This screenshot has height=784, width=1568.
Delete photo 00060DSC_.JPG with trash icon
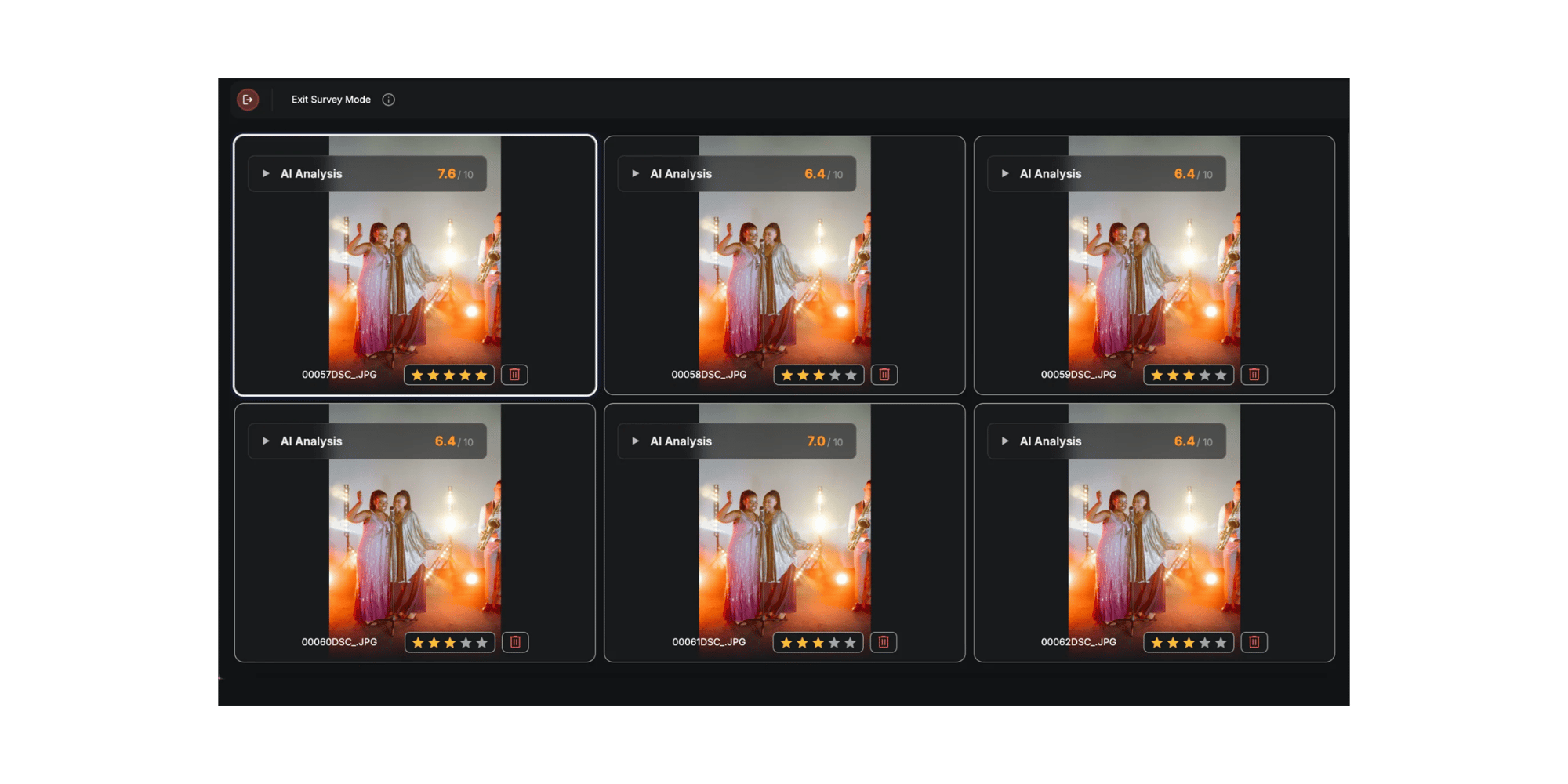tap(515, 642)
